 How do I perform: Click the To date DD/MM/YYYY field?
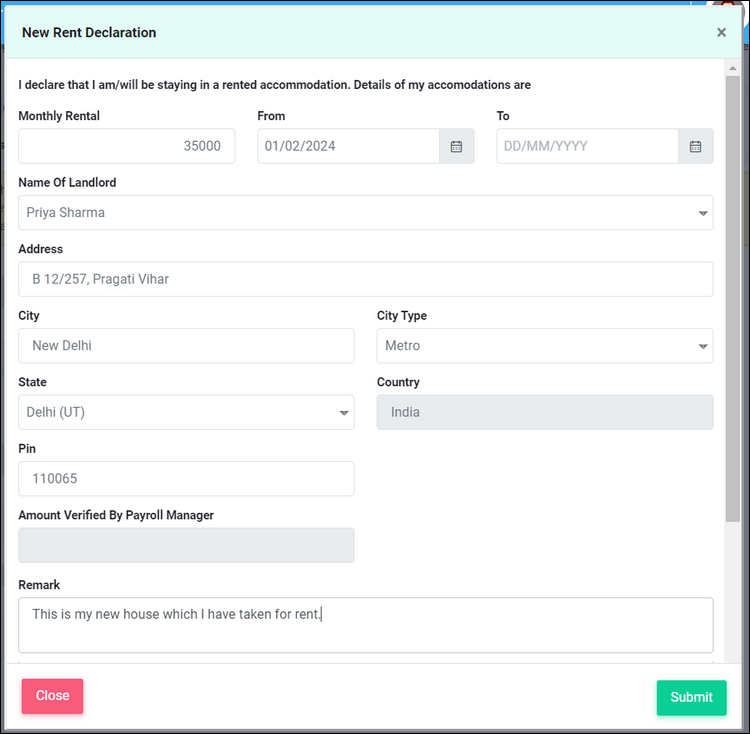click(x=588, y=146)
